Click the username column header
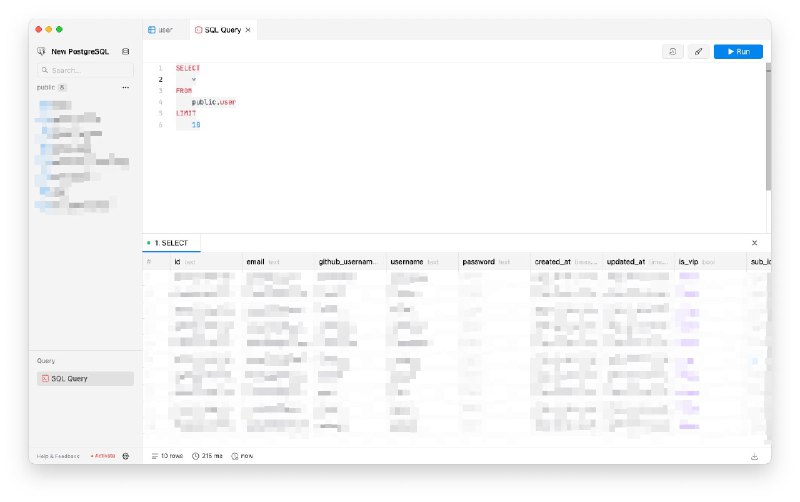The width and height of the screenshot is (800, 502). 422,262
